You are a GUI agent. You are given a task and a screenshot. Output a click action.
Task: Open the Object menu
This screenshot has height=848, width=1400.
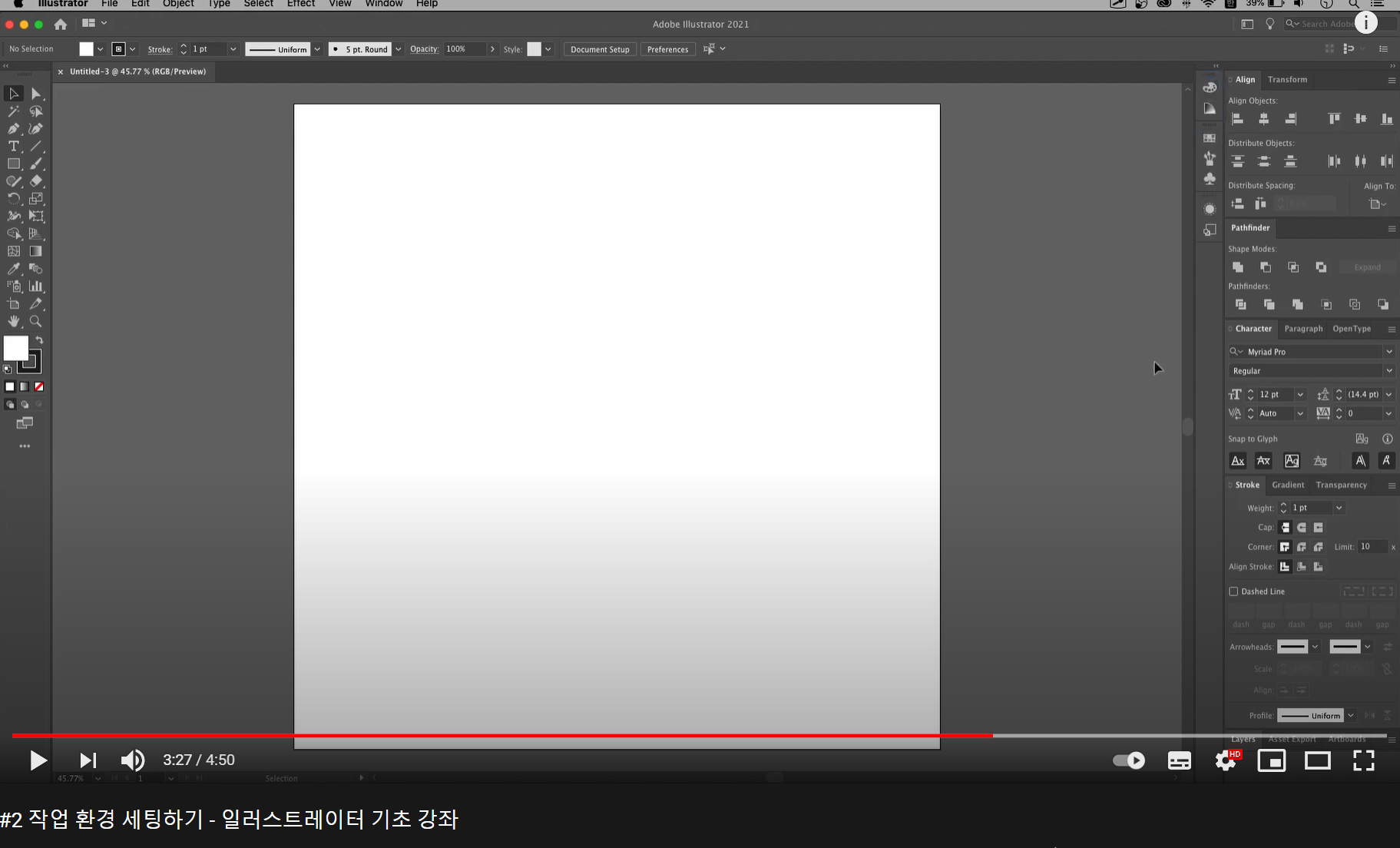[x=178, y=4]
